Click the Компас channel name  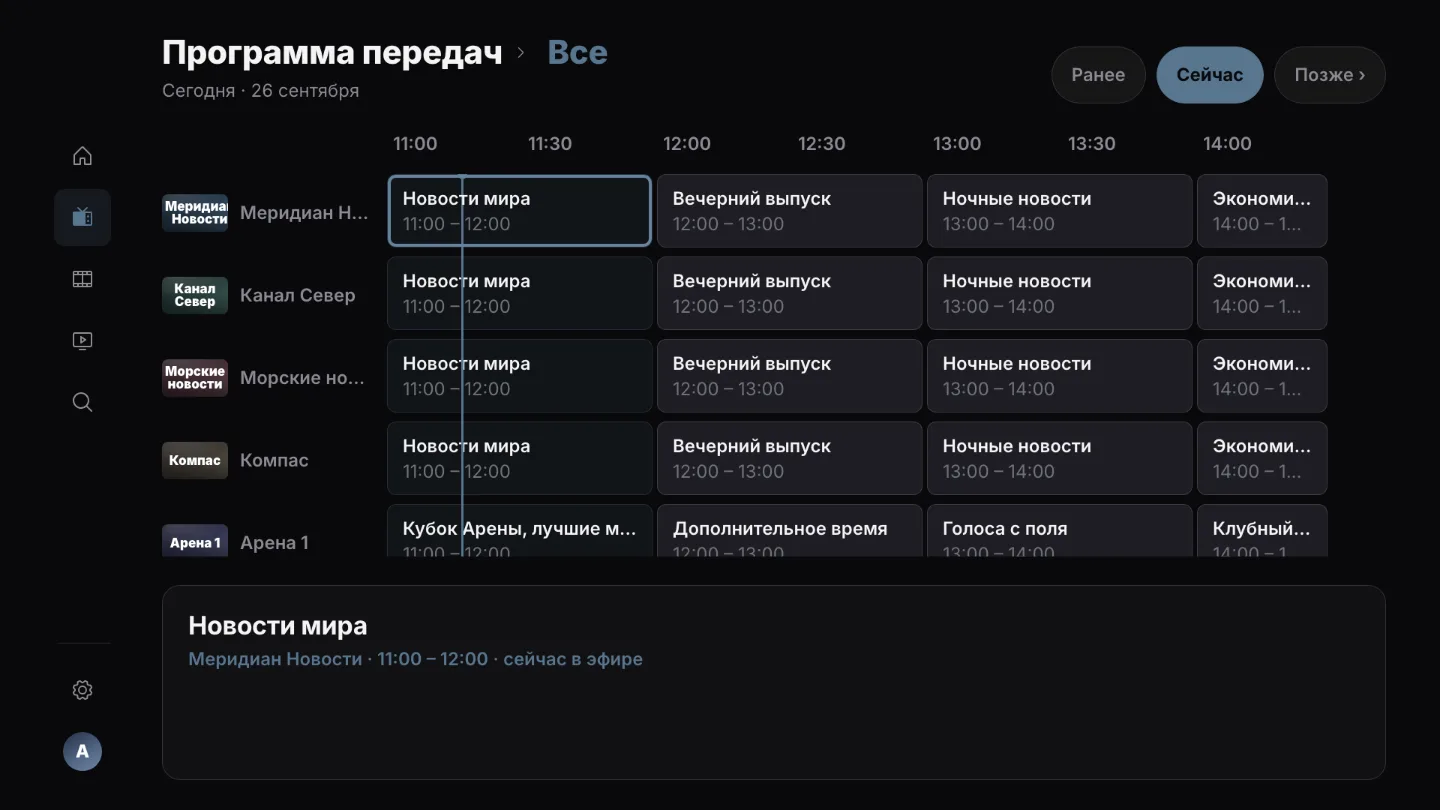tap(274, 460)
